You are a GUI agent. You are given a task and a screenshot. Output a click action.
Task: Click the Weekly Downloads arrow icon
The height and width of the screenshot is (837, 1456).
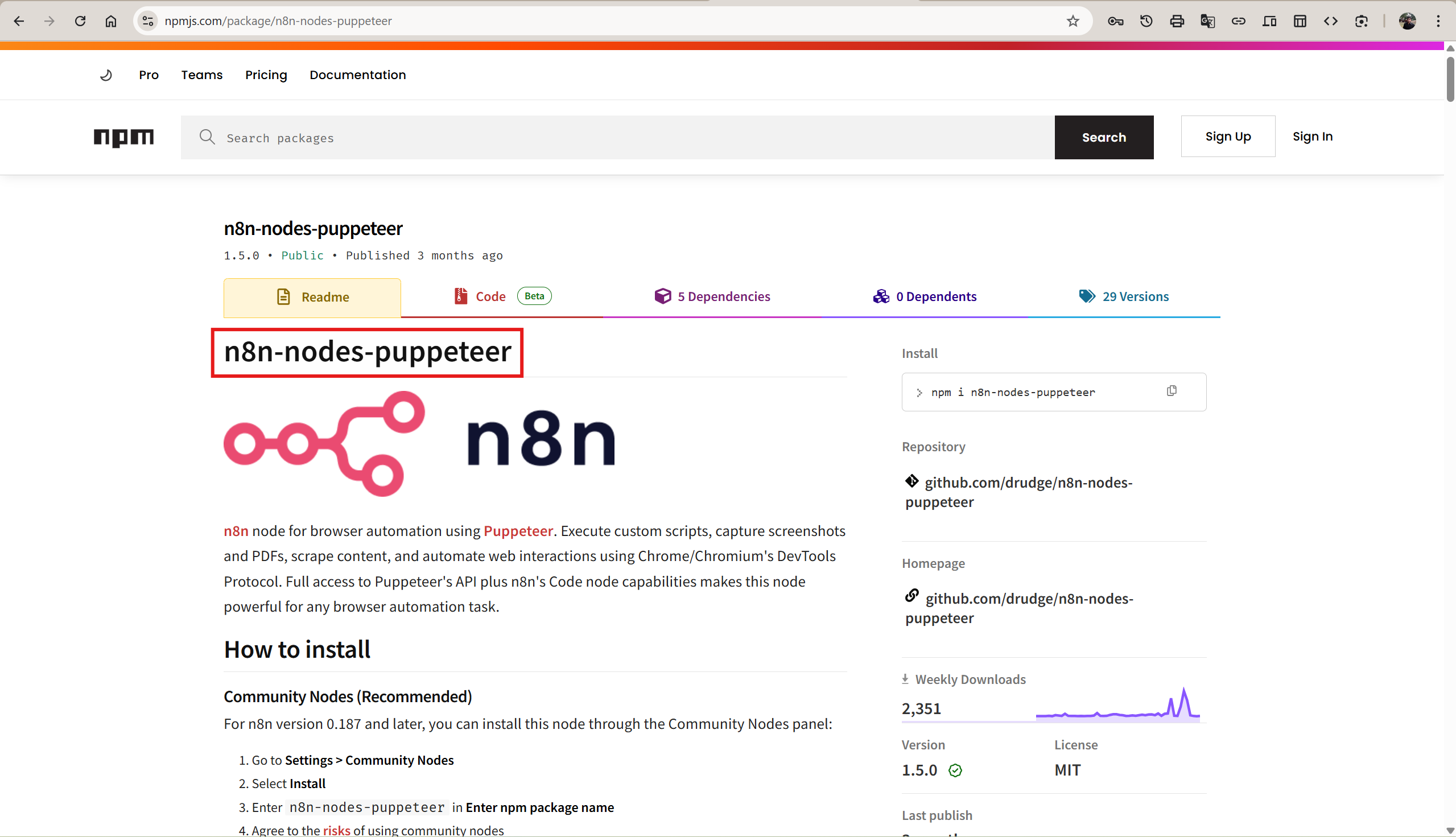[x=905, y=679]
